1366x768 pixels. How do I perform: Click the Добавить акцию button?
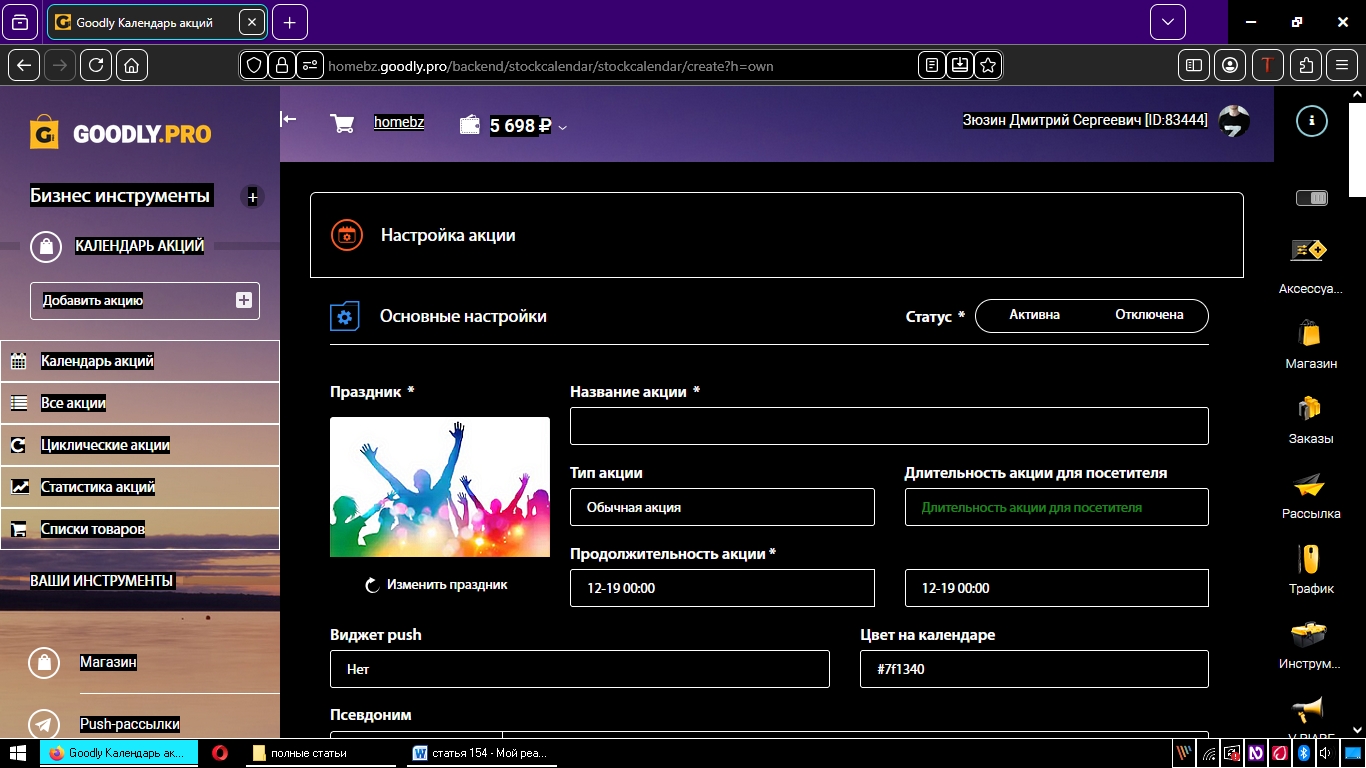145,300
